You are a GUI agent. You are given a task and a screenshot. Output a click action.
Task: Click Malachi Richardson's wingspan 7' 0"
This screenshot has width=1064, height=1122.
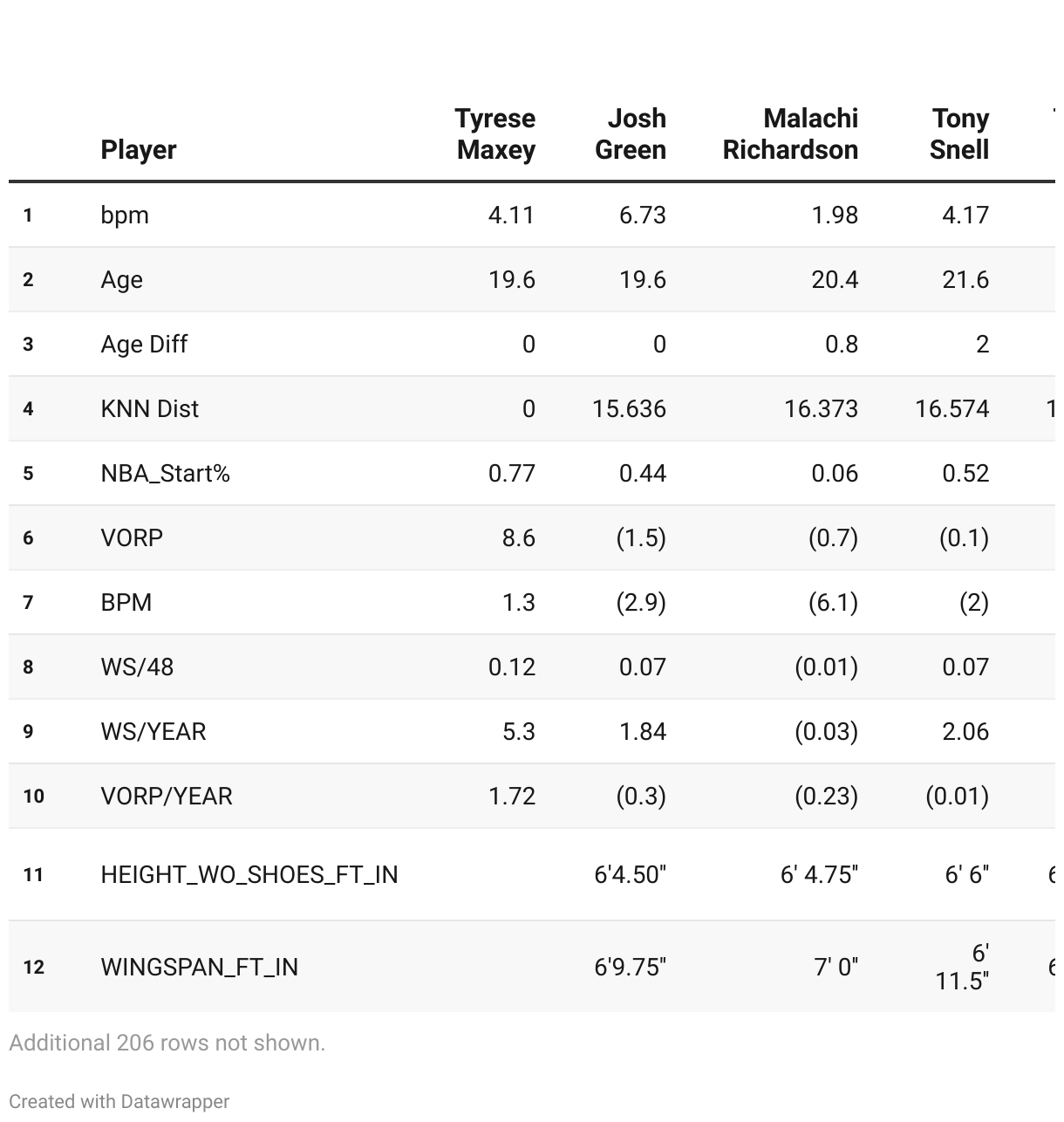836,968
